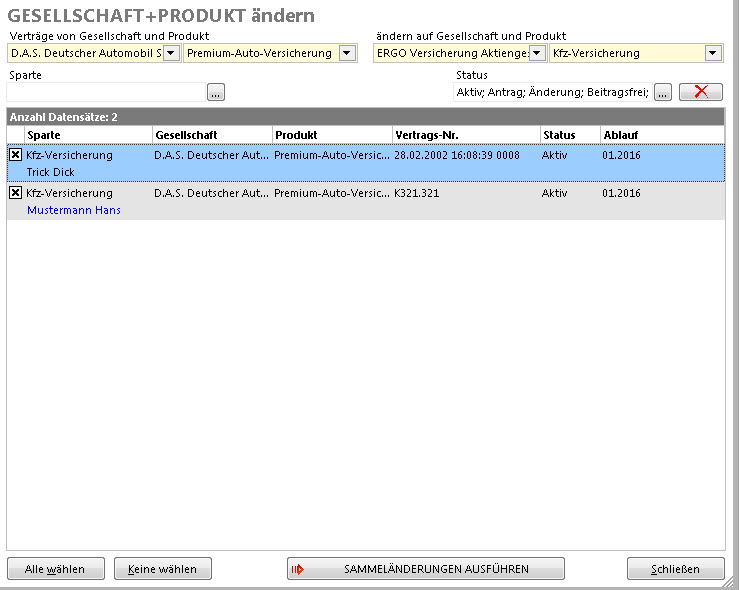Expand the ERGO Versicherung target company dropdown
Image resolution: width=739 pixels, height=590 pixels.
point(537,53)
